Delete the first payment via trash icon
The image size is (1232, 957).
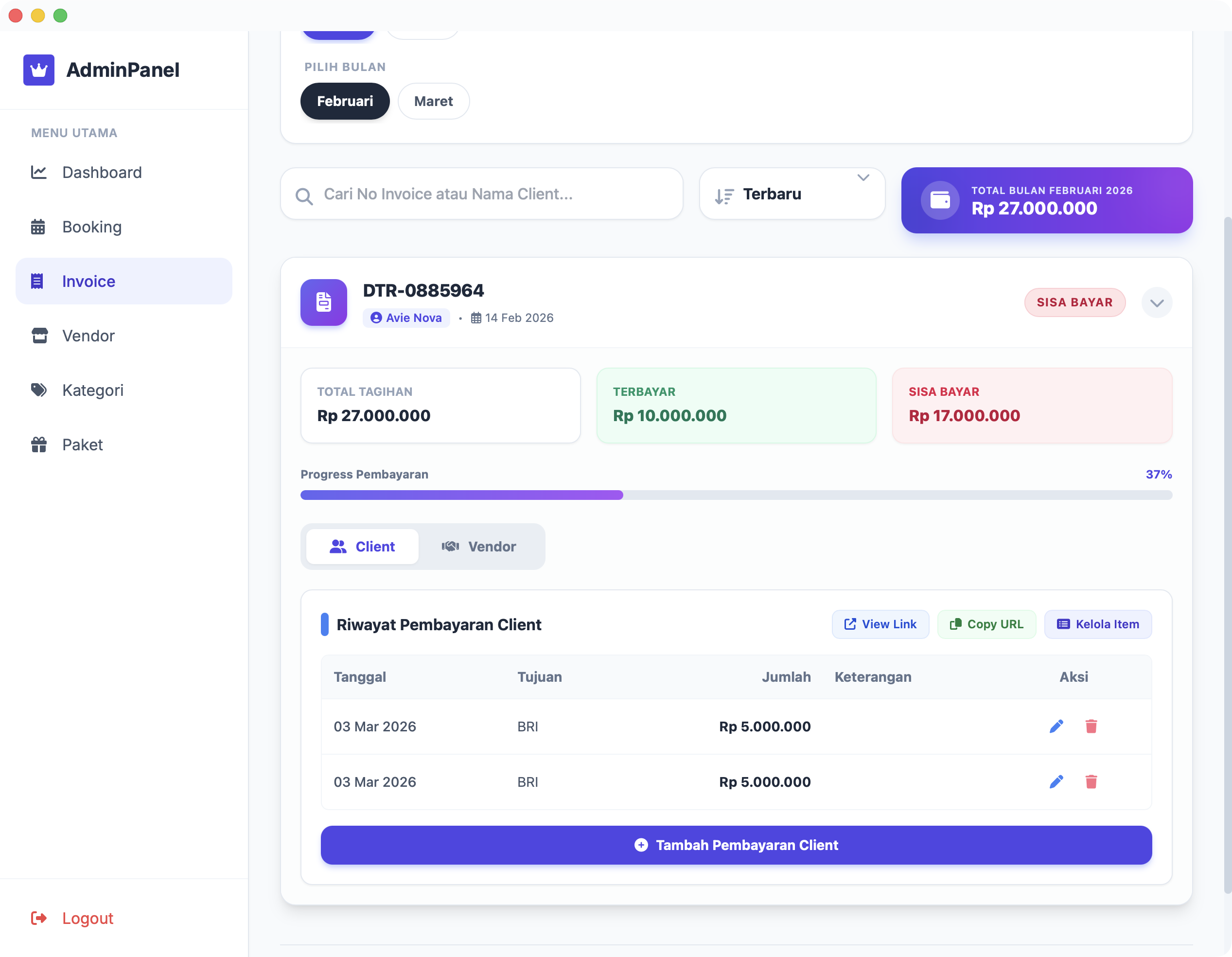(1091, 726)
